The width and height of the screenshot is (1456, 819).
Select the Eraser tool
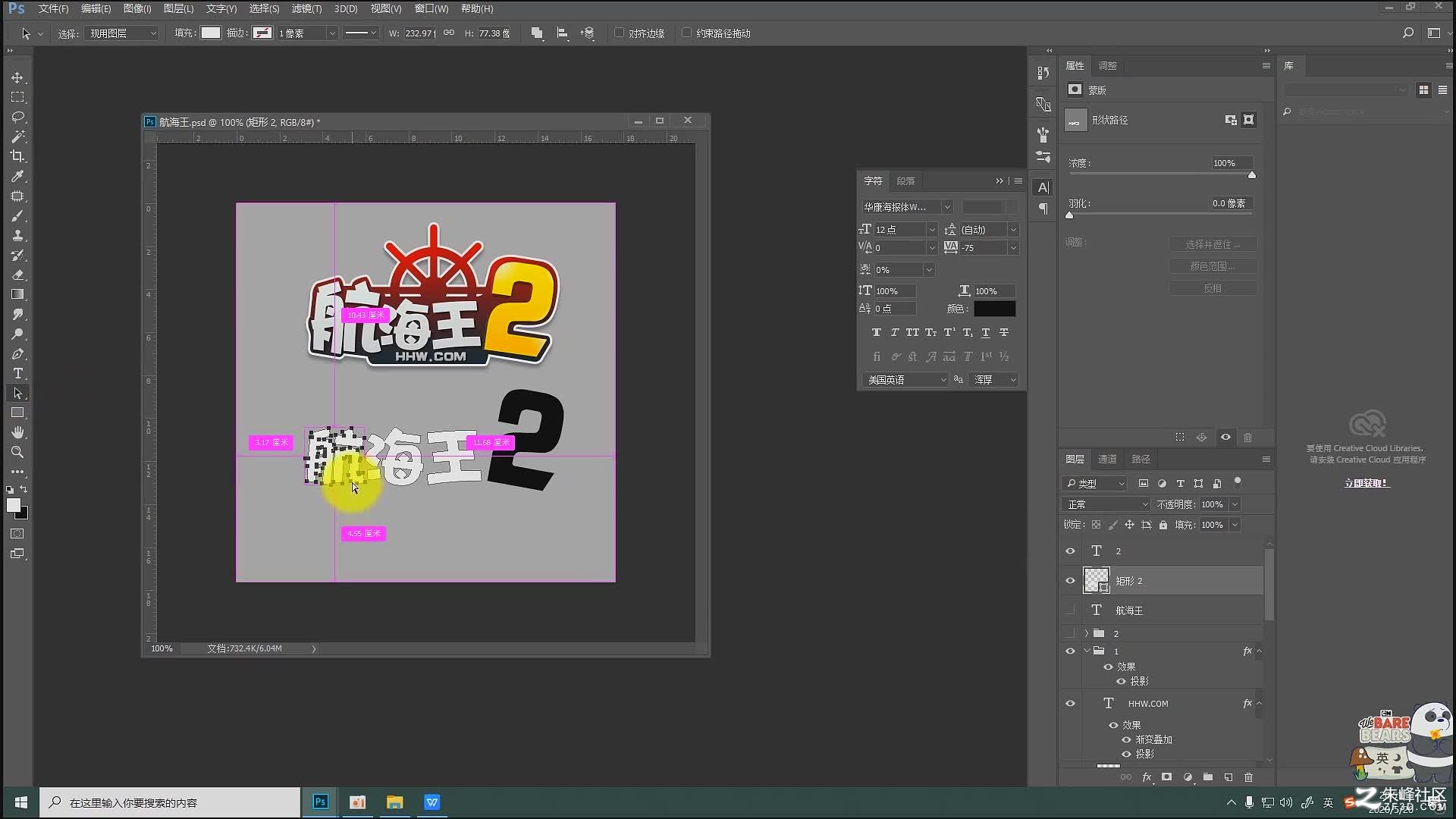coord(17,275)
